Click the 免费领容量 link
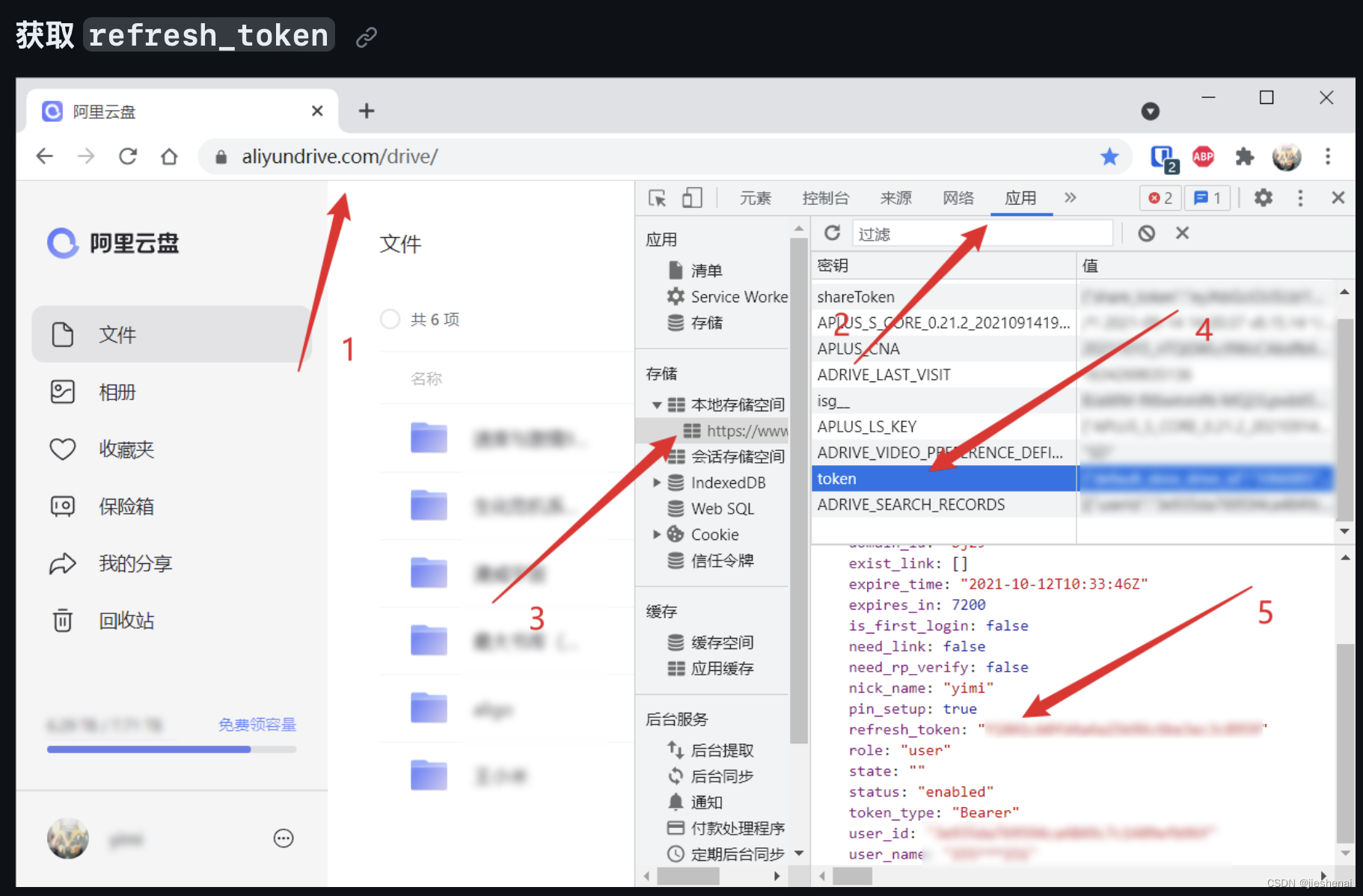The height and width of the screenshot is (896, 1363). coord(257,724)
